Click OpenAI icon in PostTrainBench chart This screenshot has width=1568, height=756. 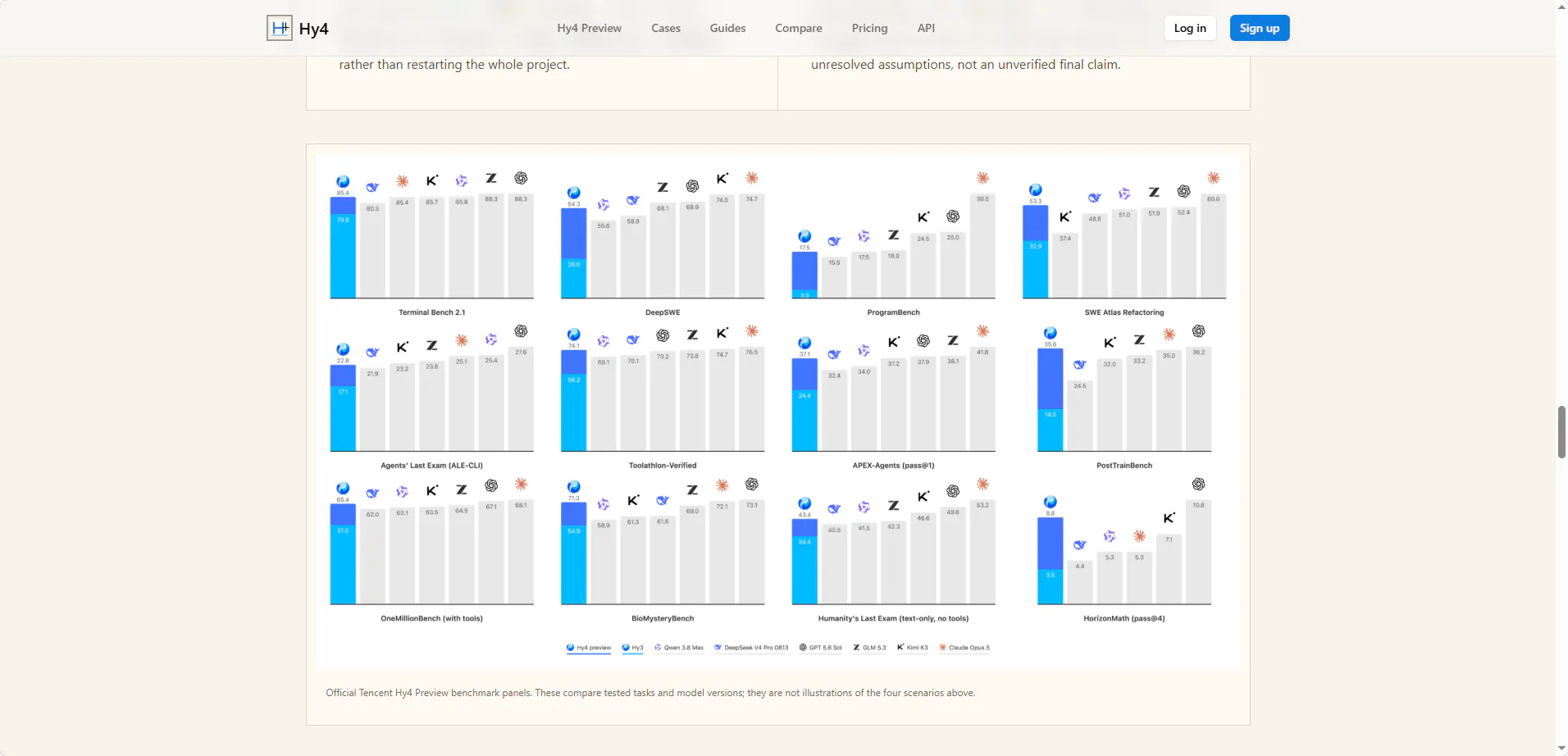coord(1198,331)
